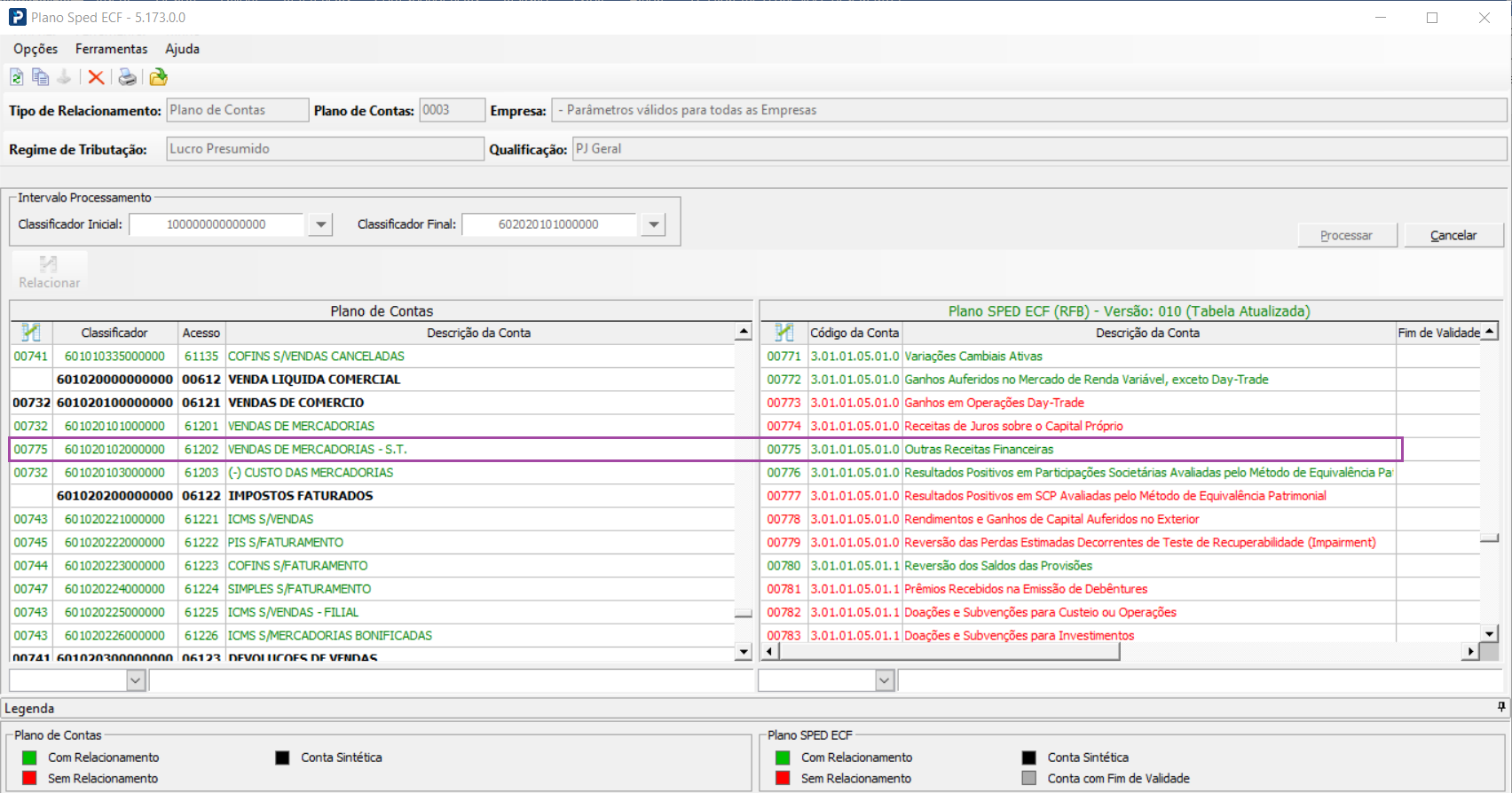Click the printer icon in toolbar
The height and width of the screenshot is (793, 1512).
128,77
